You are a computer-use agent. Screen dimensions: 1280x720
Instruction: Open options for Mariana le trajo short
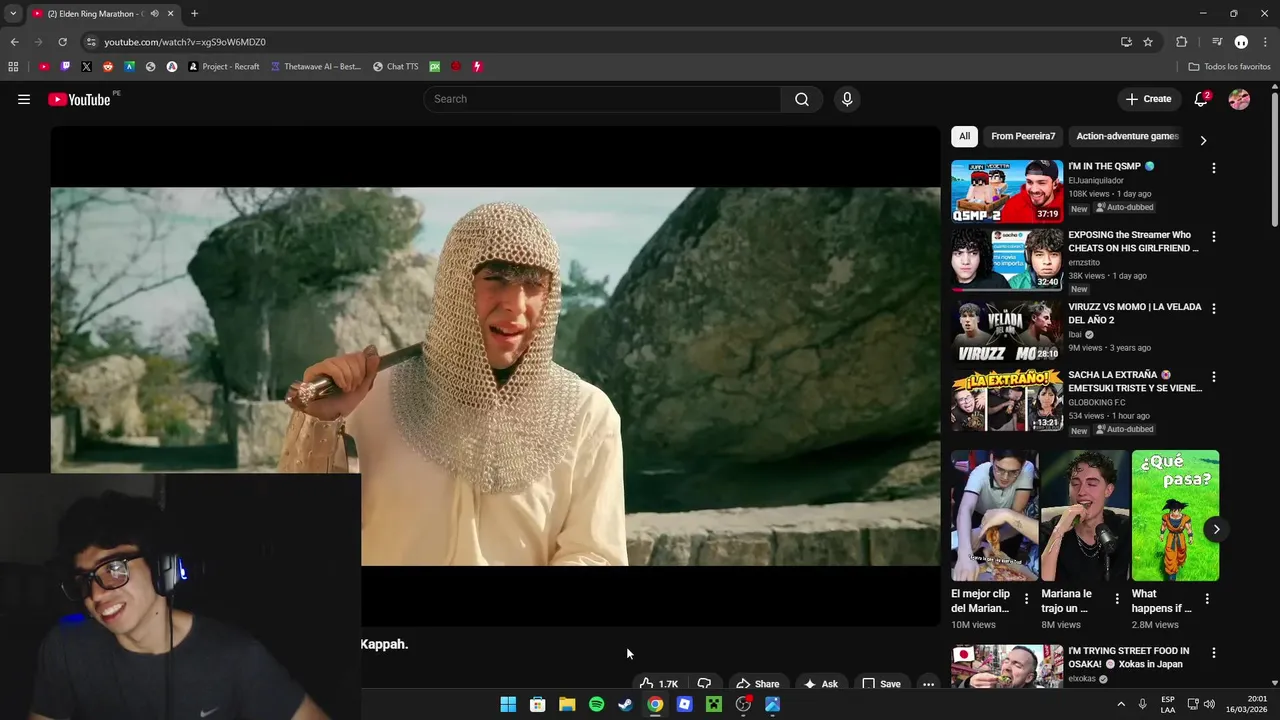pos(1117,599)
